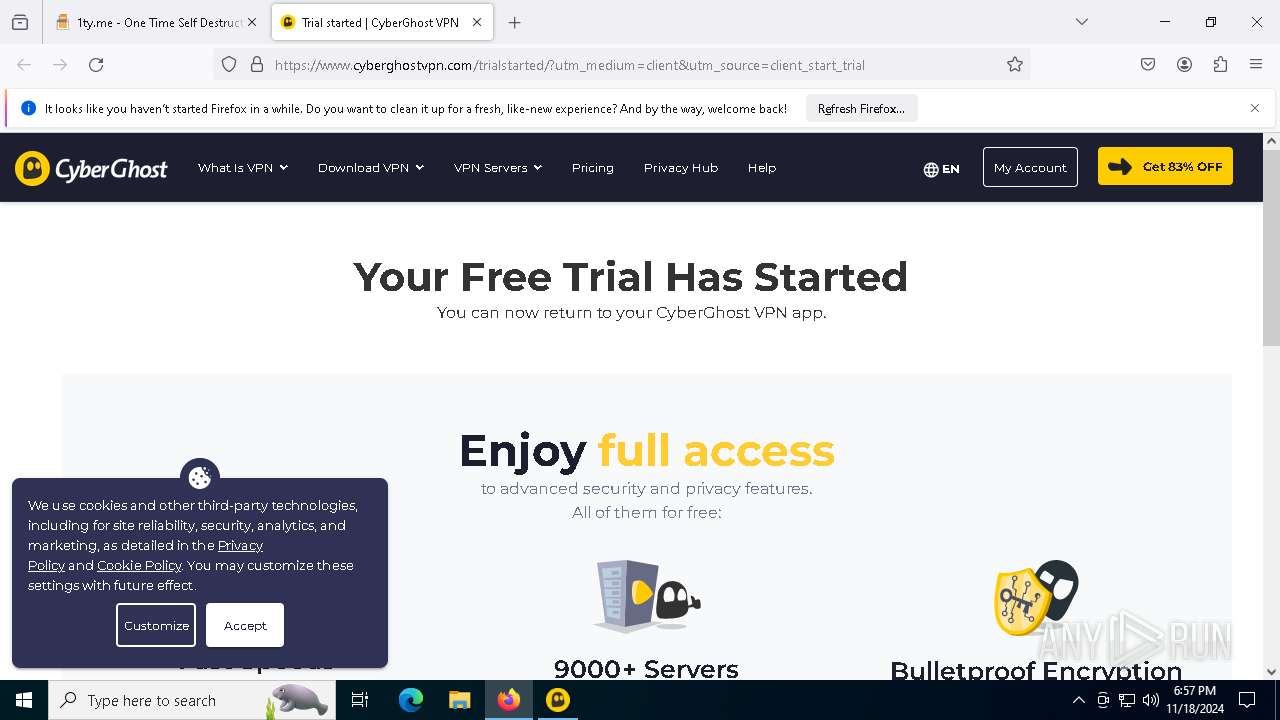Expand the VPN Servers dropdown

pos(498,168)
